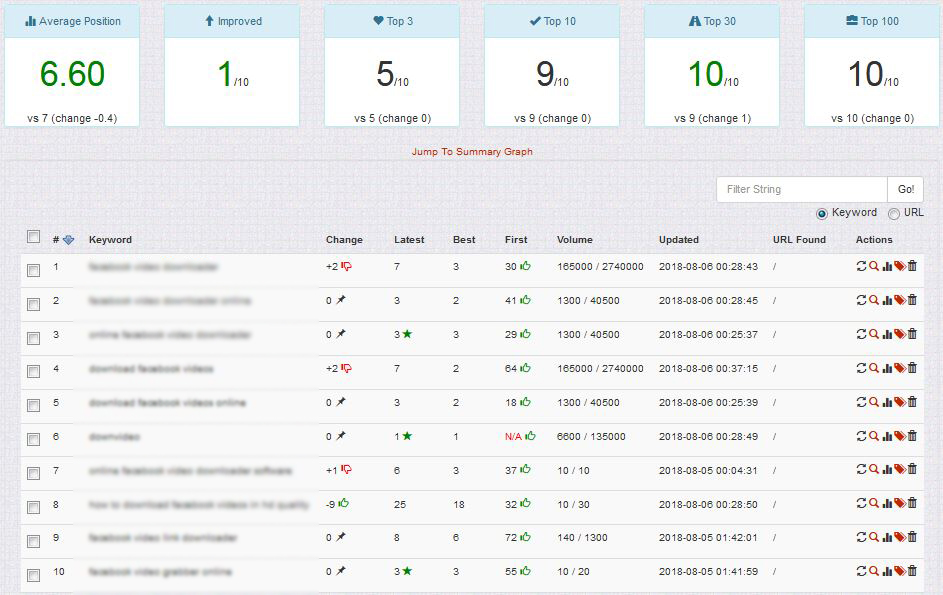Image resolution: width=943 pixels, height=595 pixels.
Task: Choose the URL filter radio button
Action: point(894,213)
